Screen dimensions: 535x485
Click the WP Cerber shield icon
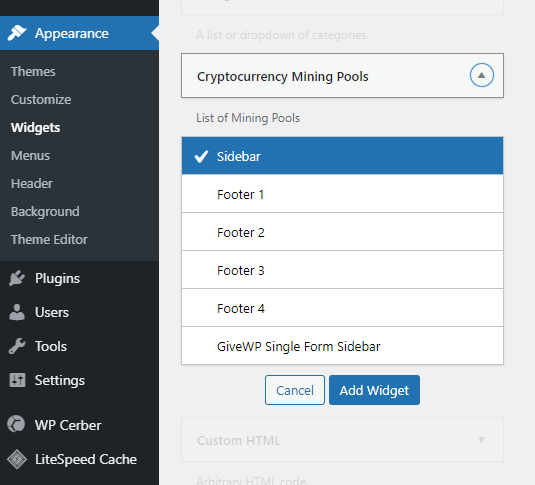coord(16,425)
